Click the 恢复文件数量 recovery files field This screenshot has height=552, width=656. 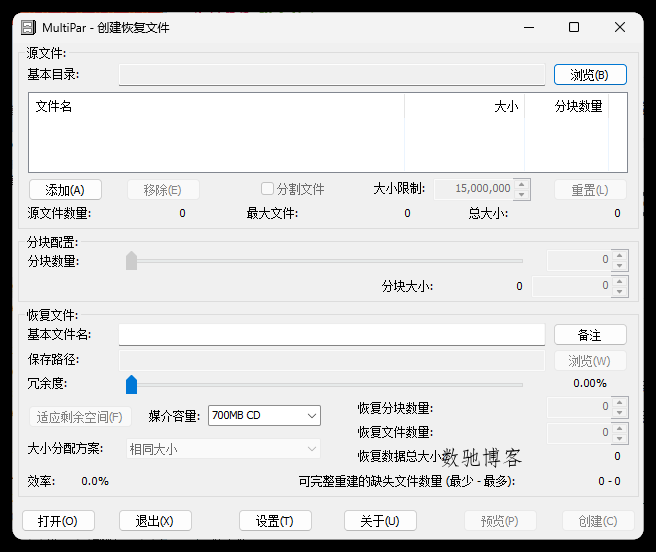click(579, 433)
